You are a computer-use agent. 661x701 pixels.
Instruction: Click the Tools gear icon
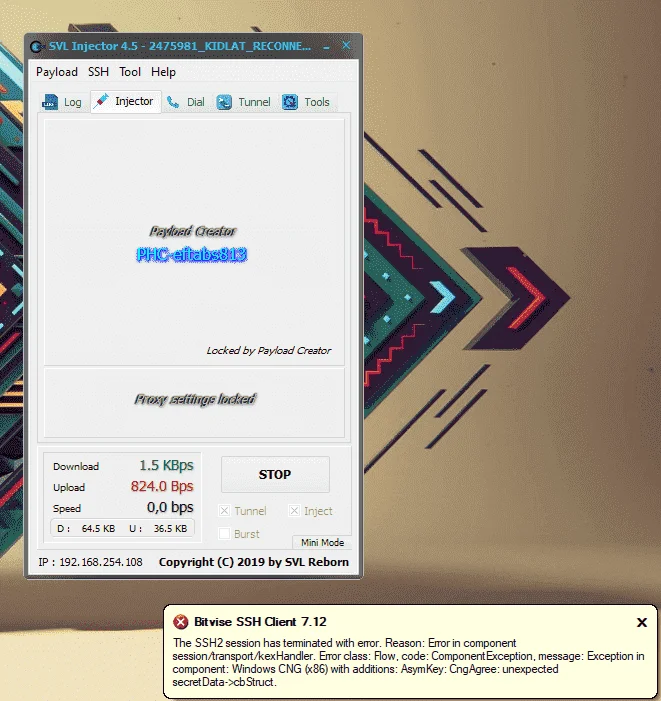290,102
